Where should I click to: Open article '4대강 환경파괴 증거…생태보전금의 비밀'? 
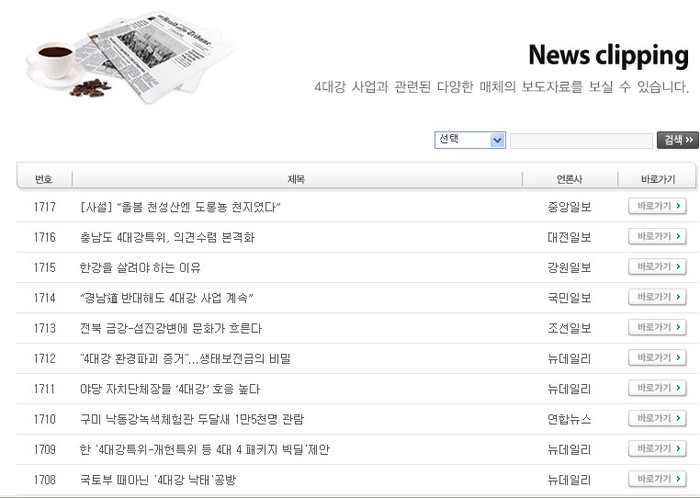(185, 359)
